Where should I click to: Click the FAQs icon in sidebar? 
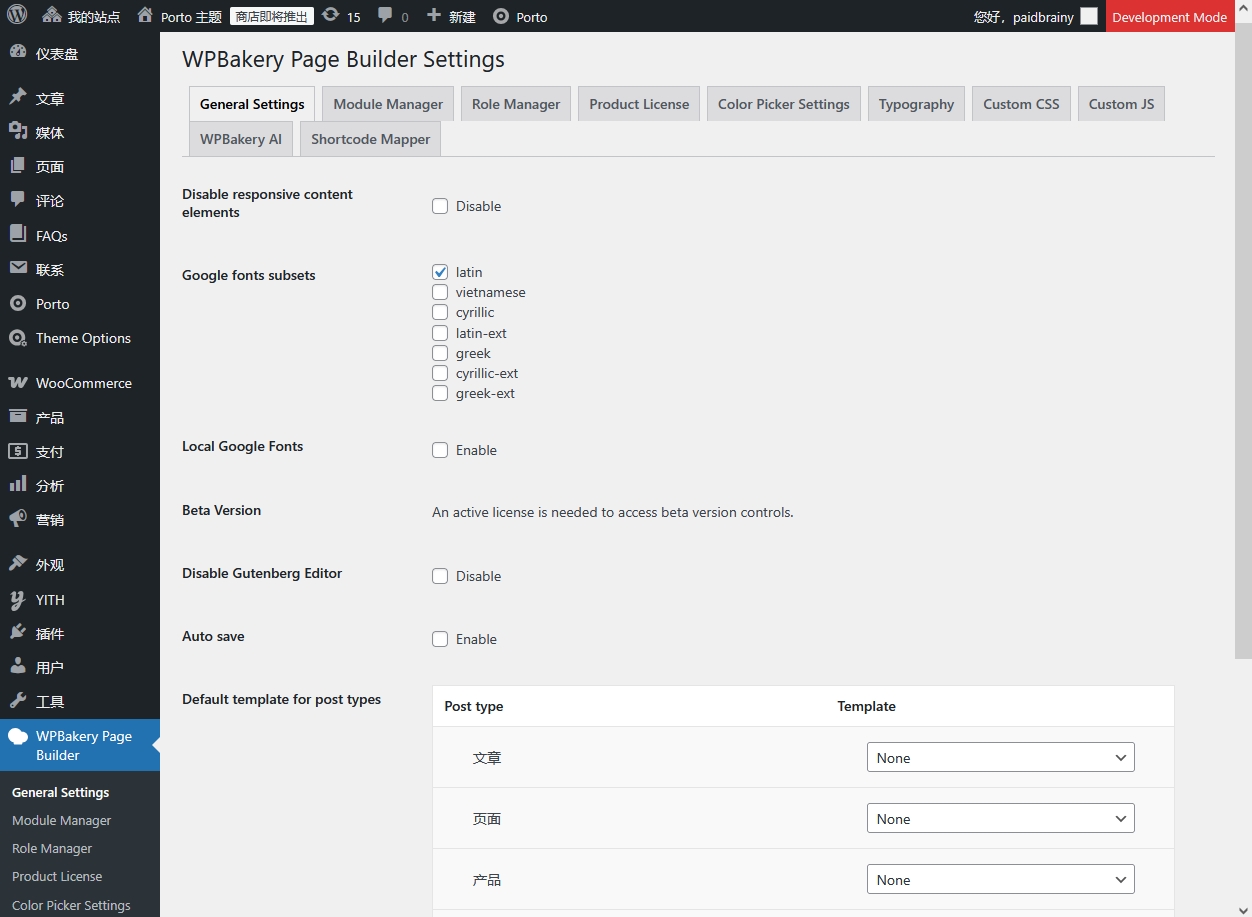tap(18, 235)
